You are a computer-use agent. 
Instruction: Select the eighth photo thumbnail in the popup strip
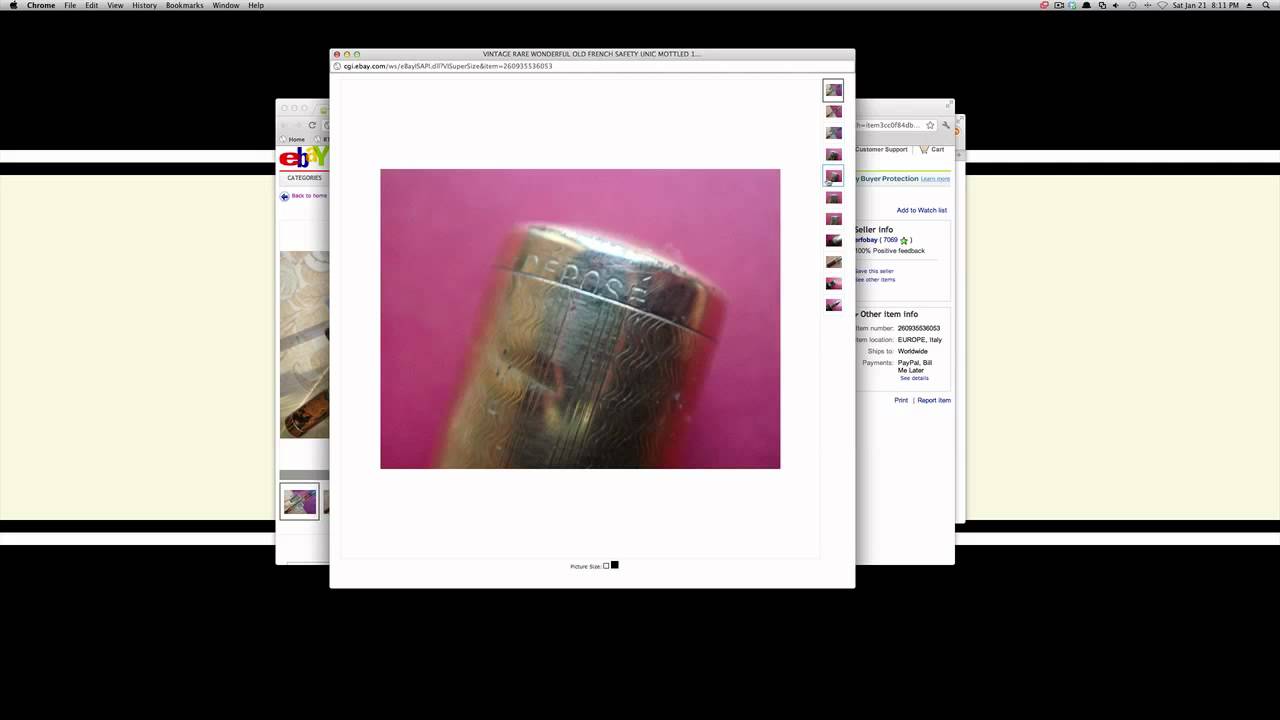click(x=833, y=240)
